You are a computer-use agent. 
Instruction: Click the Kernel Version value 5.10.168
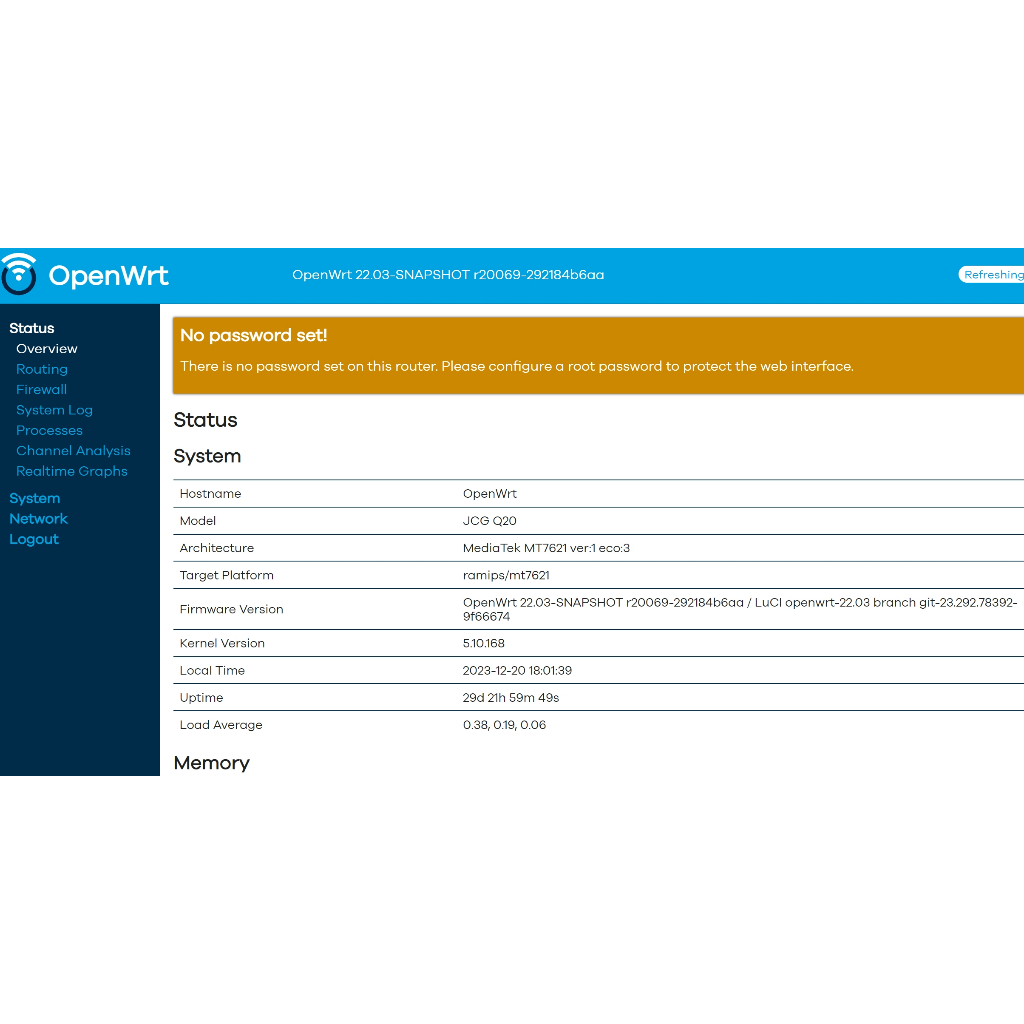pos(484,644)
